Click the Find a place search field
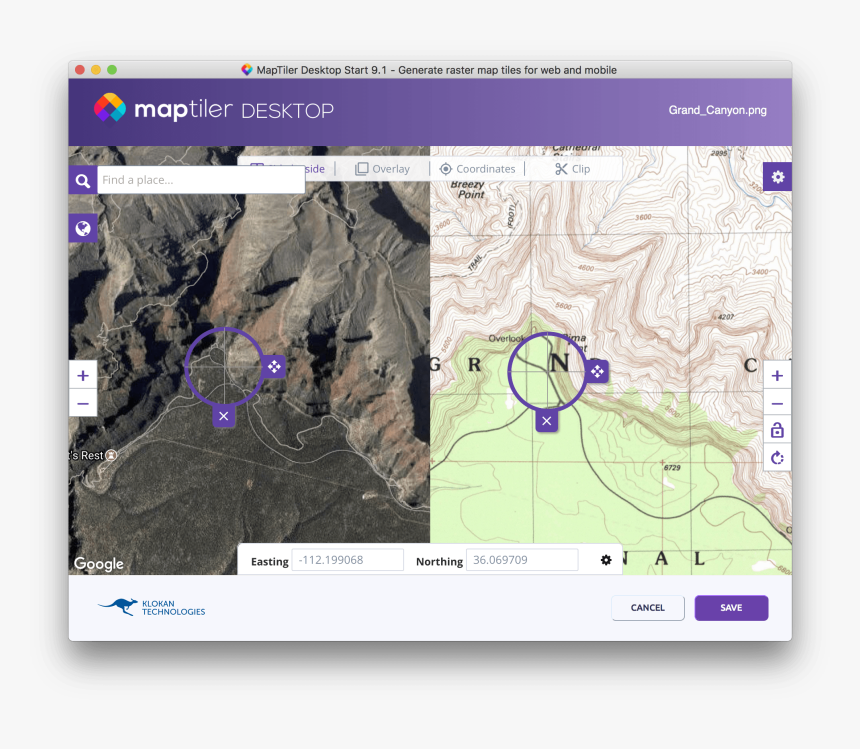 click(201, 180)
